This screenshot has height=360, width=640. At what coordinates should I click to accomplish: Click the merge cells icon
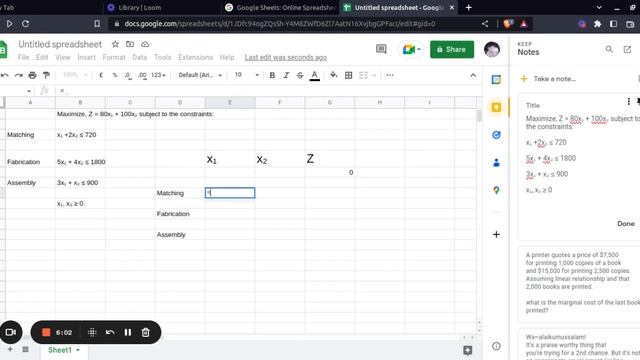[x=363, y=75]
